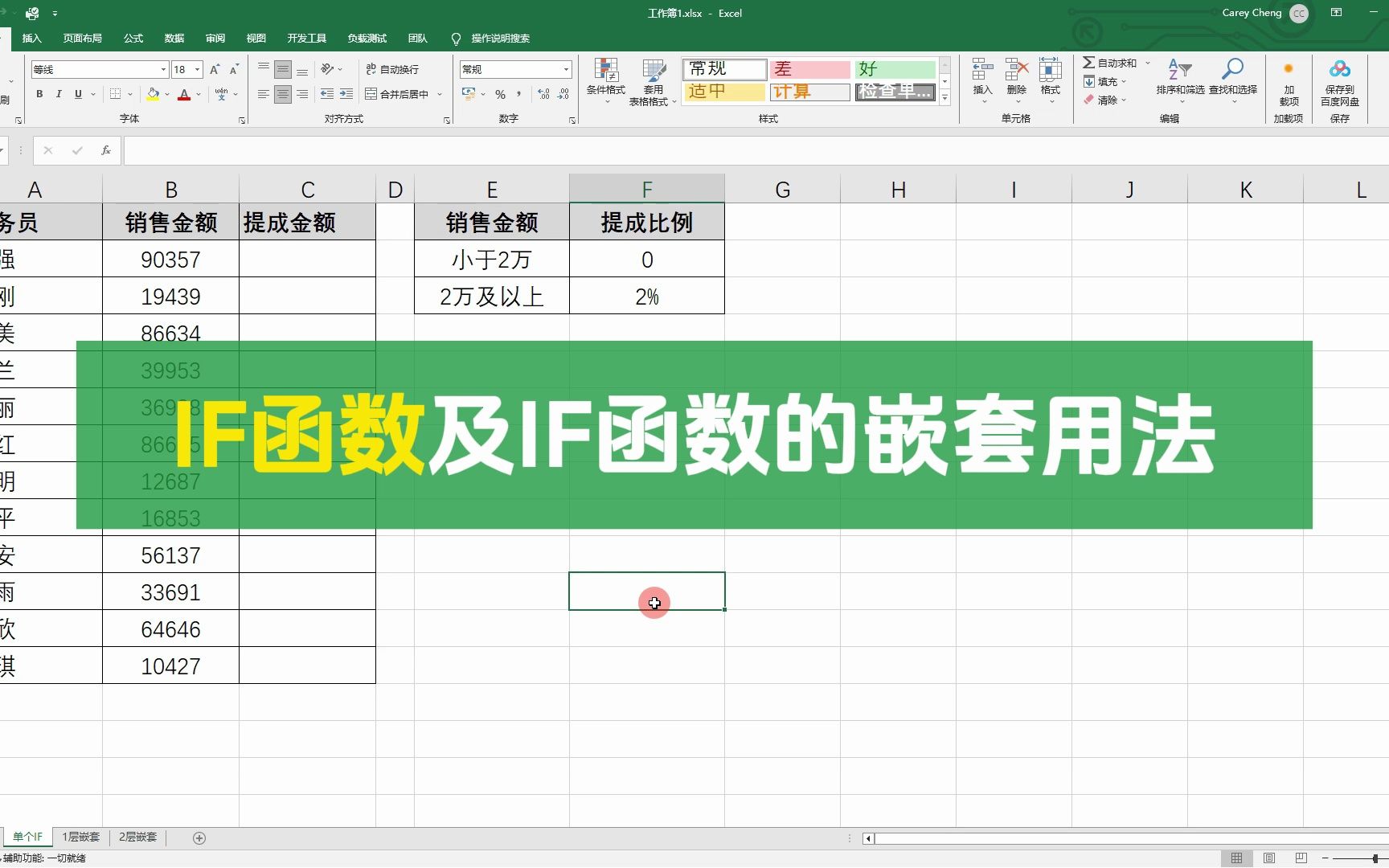Open the 数据 ribbon tab
The width and height of the screenshot is (1389, 868).
[x=174, y=39]
